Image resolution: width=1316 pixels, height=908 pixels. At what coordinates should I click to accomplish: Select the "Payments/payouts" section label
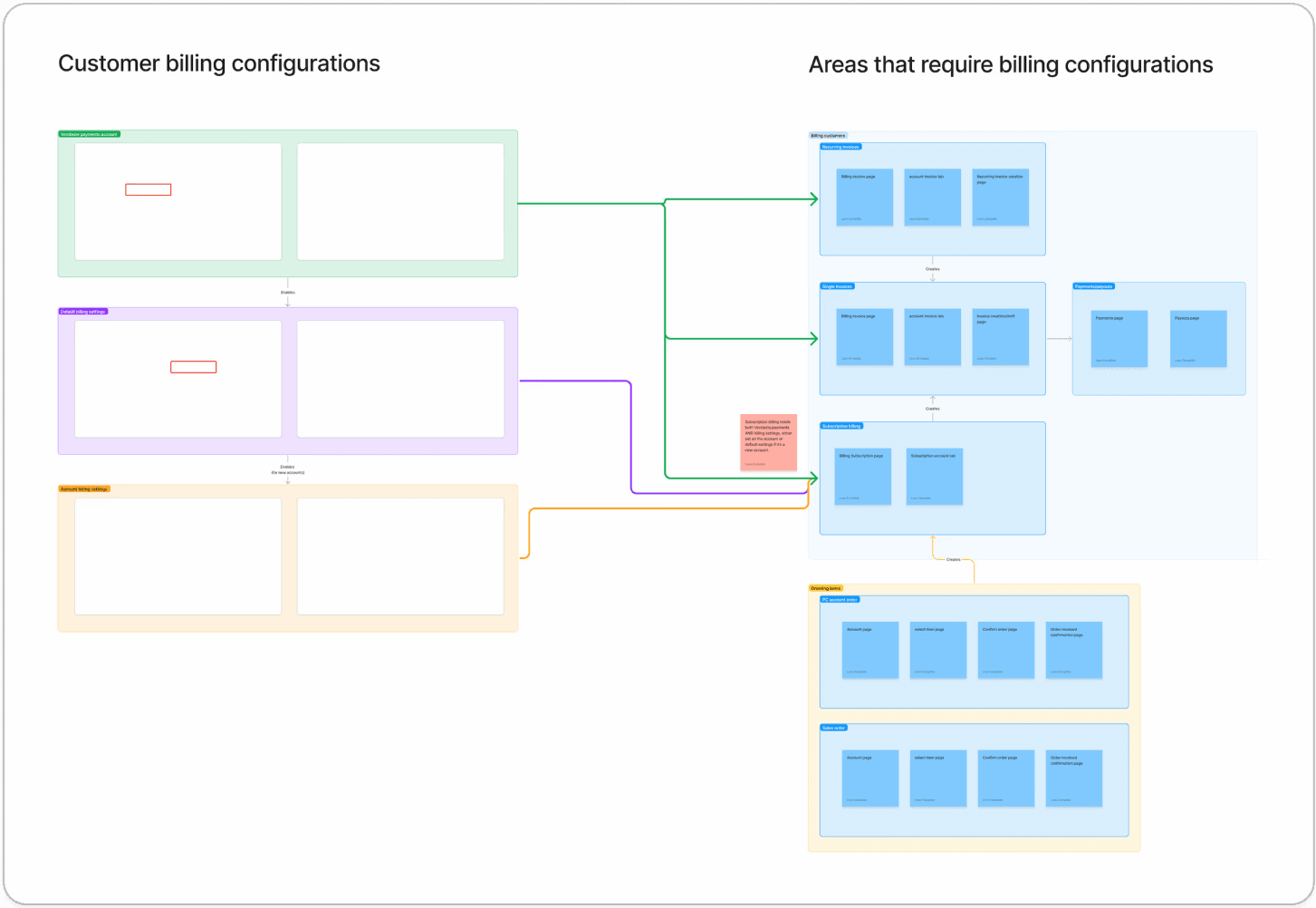[x=1094, y=286]
